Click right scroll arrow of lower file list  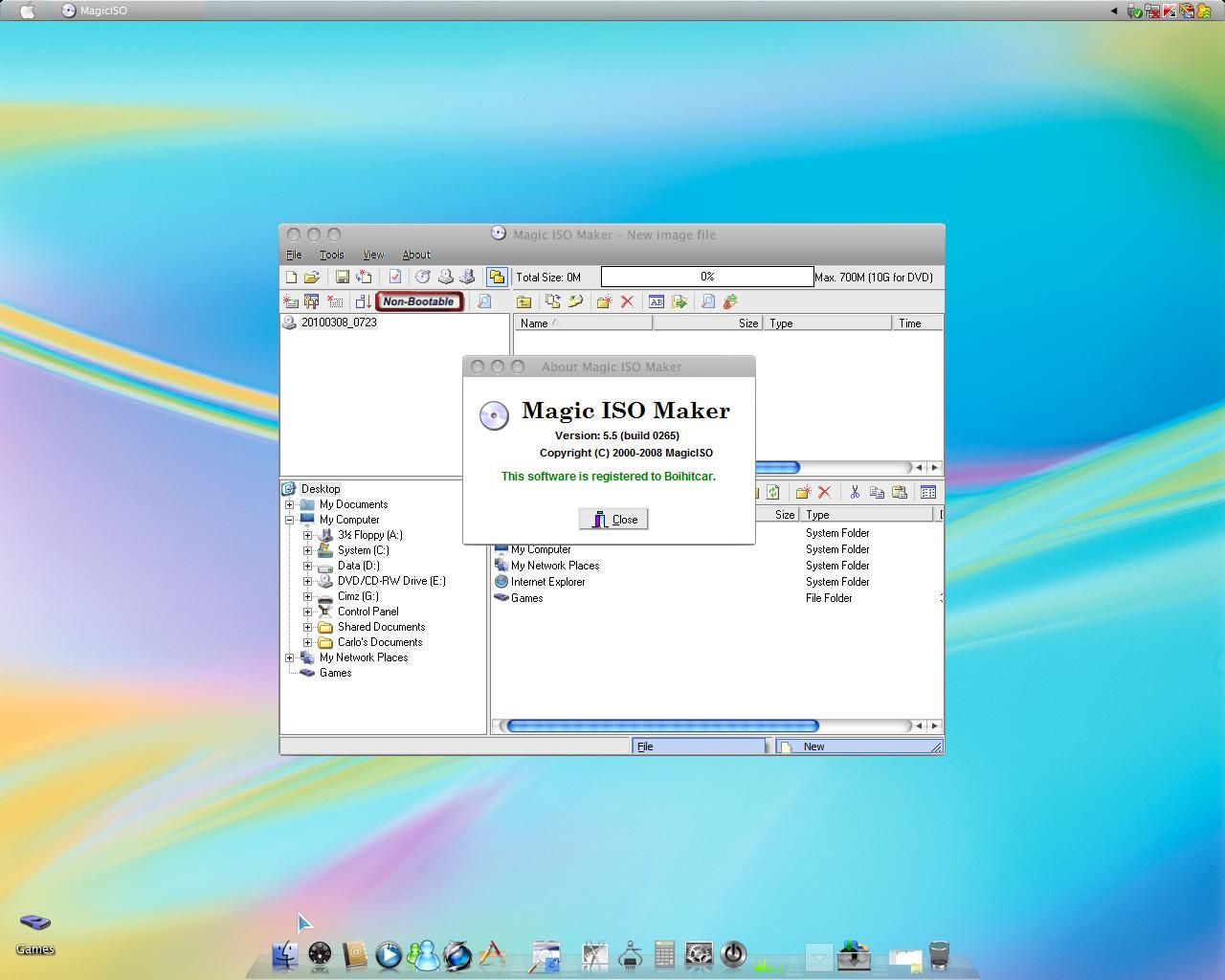click(x=935, y=725)
